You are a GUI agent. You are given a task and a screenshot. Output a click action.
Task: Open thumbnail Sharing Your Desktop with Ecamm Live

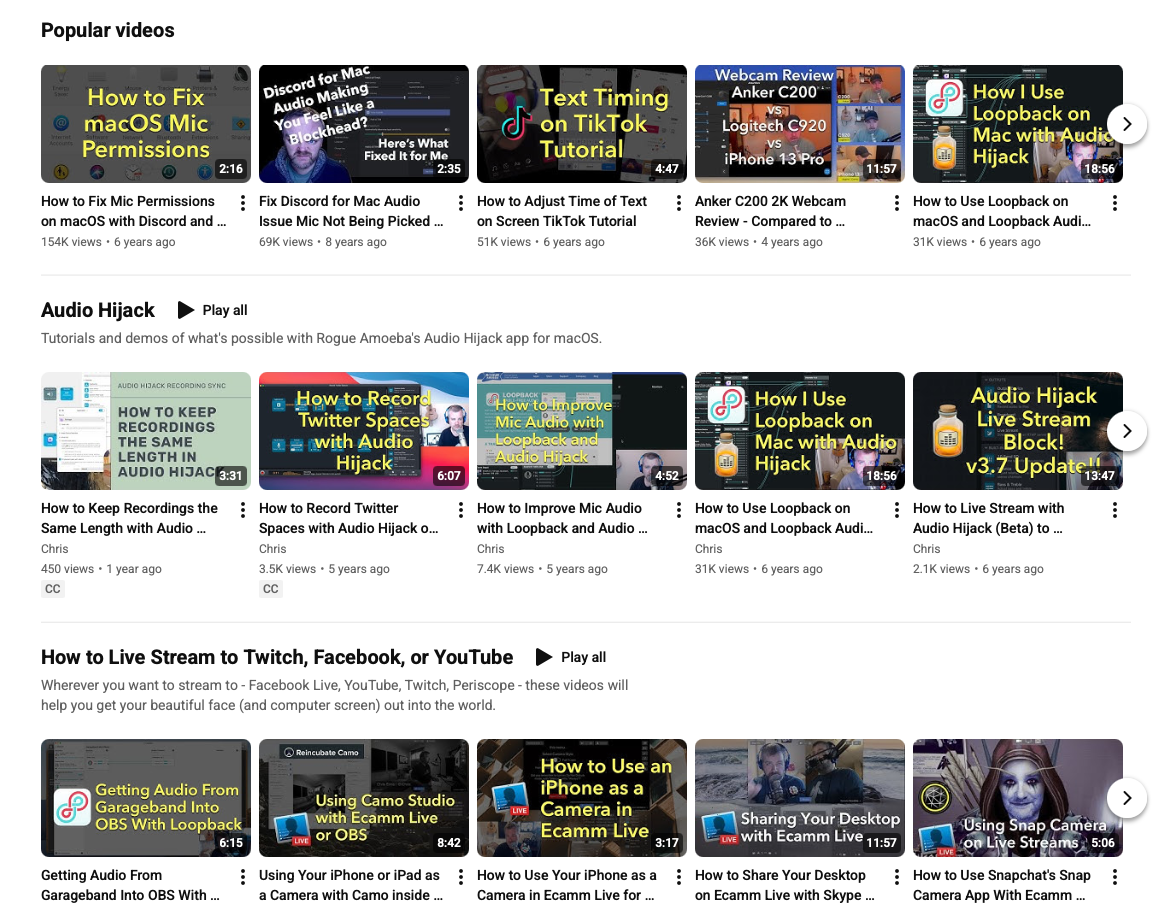800,798
